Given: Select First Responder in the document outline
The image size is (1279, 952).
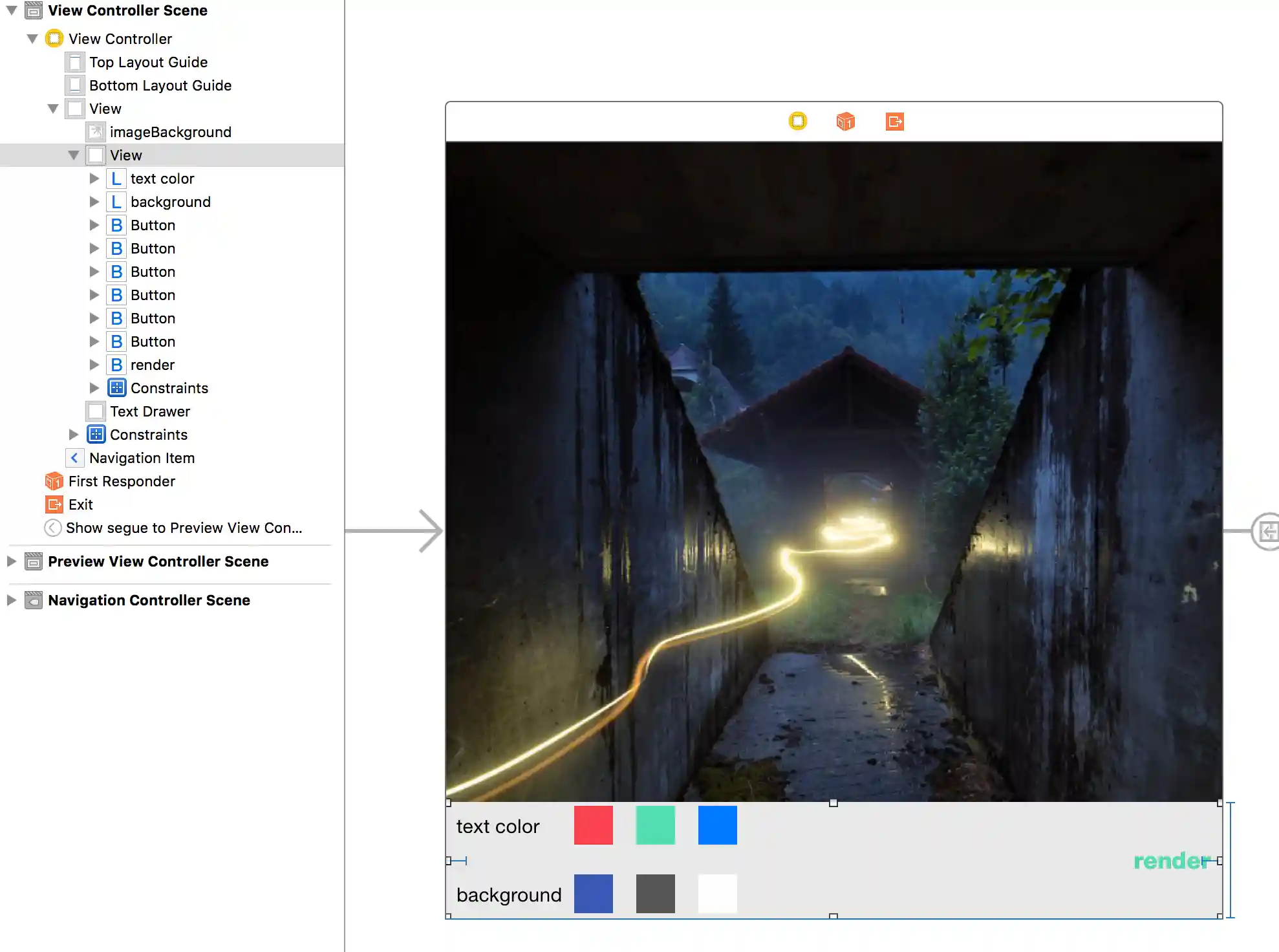Looking at the screenshot, I should coord(122,481).
